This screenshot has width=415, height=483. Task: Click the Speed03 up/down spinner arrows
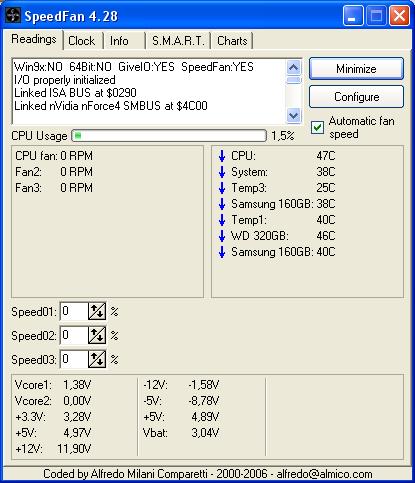97,359
